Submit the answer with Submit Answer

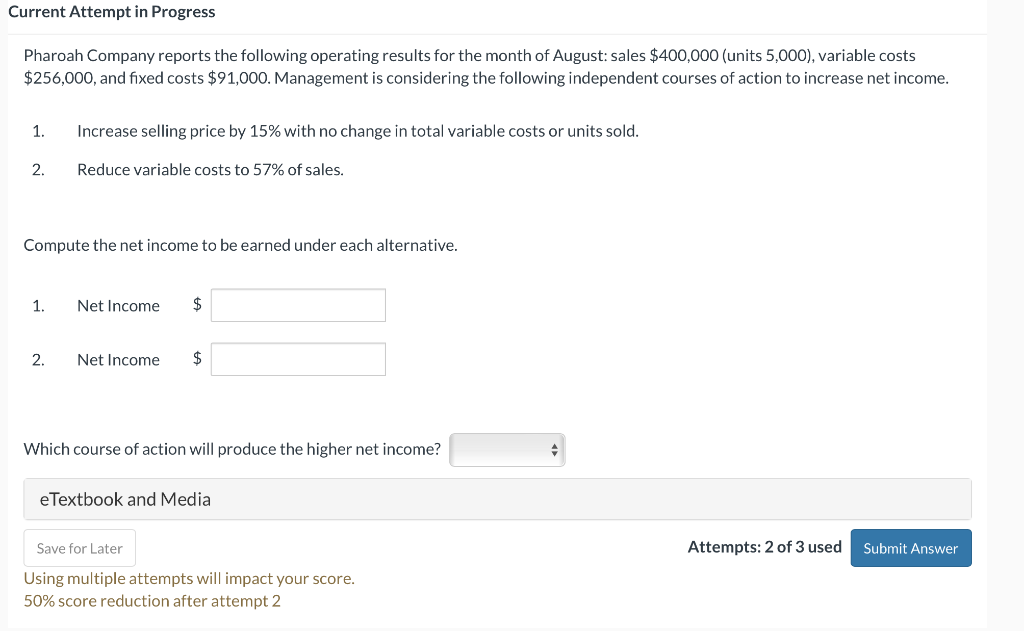(x=910, y=548)
